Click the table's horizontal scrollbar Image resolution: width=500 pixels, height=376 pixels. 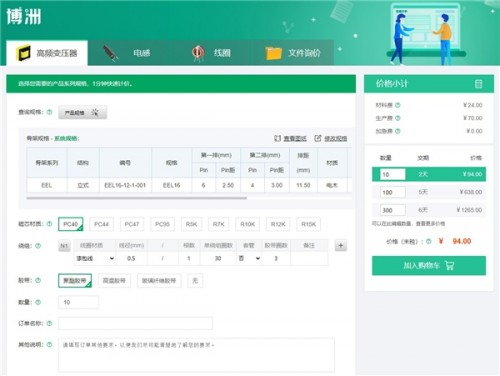coord(137,198)
